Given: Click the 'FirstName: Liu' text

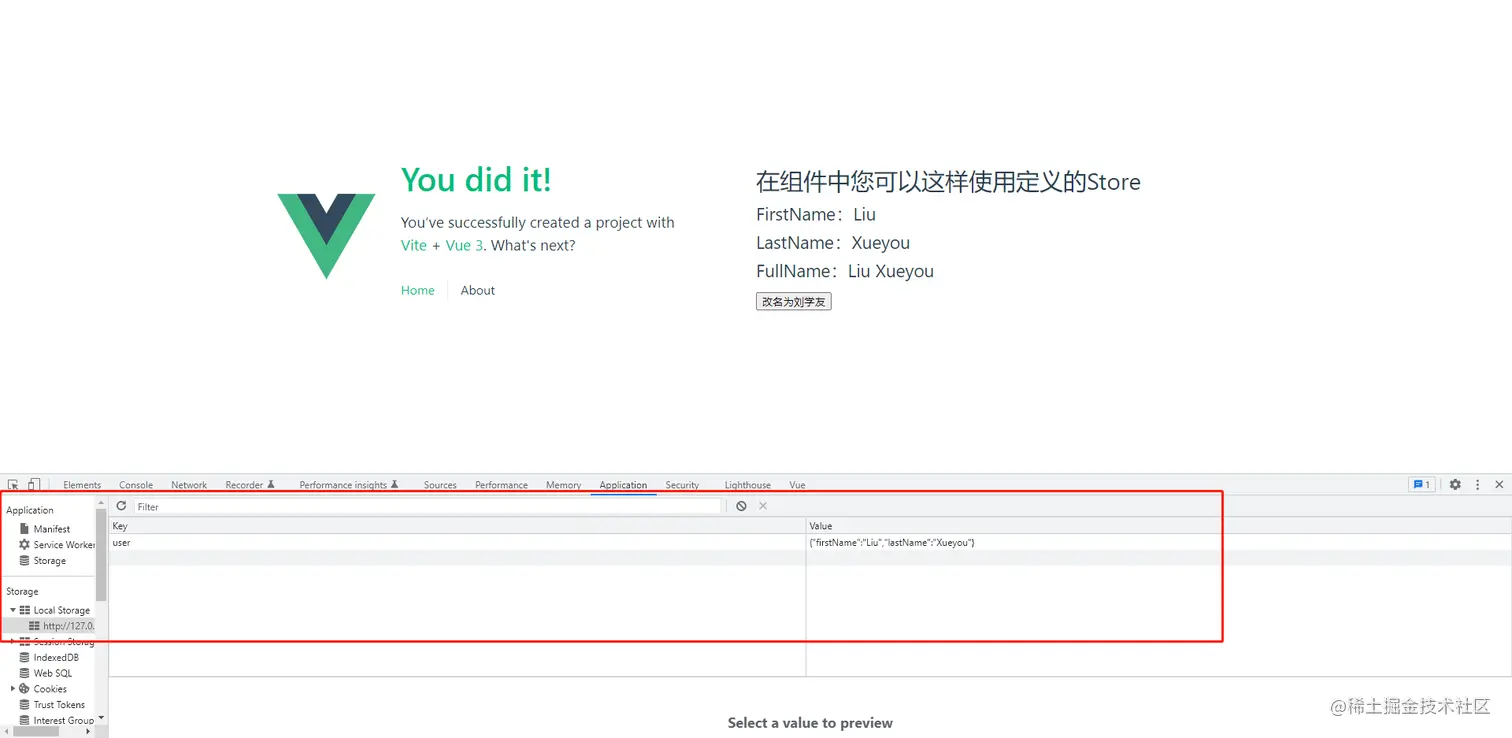Looking at the screenshot, I should [816, 214].
